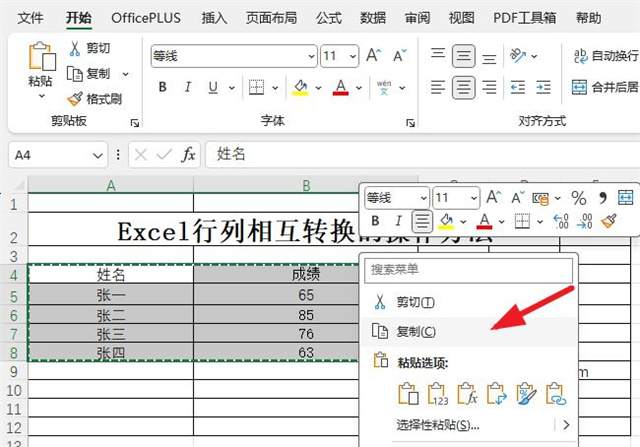Open the clipboard group dialog launcher
The height and width of the screenshot is (447, 640).
[x=134, y=123]
